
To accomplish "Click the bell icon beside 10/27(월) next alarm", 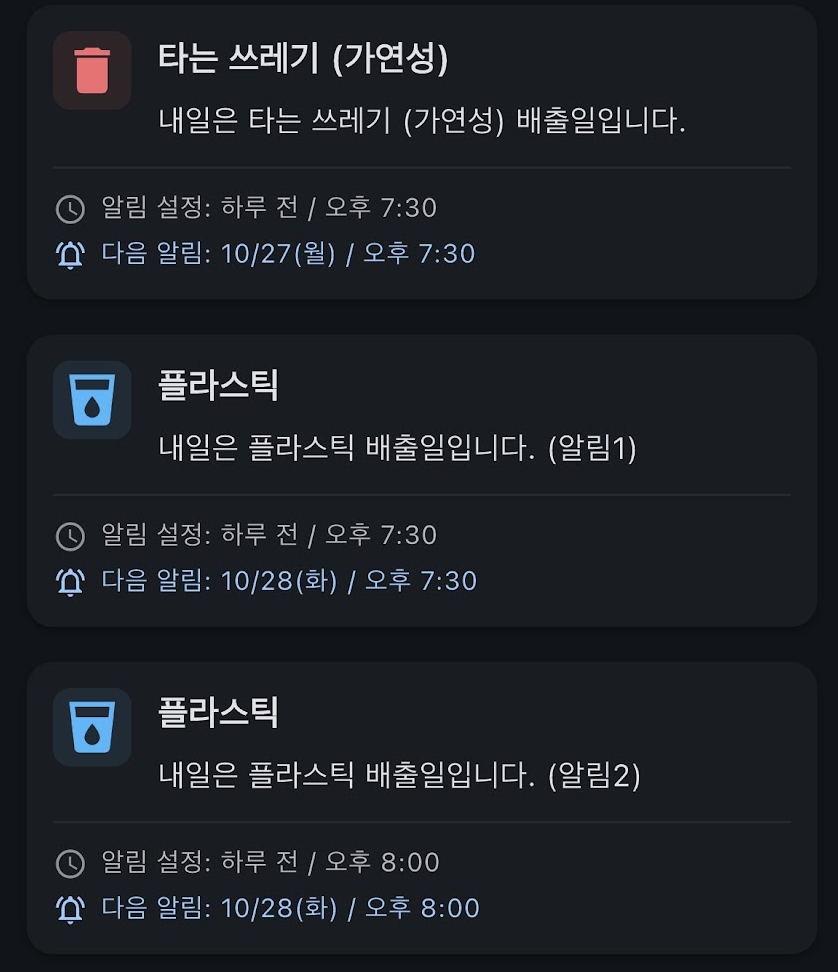I will (x=70, y=255).
